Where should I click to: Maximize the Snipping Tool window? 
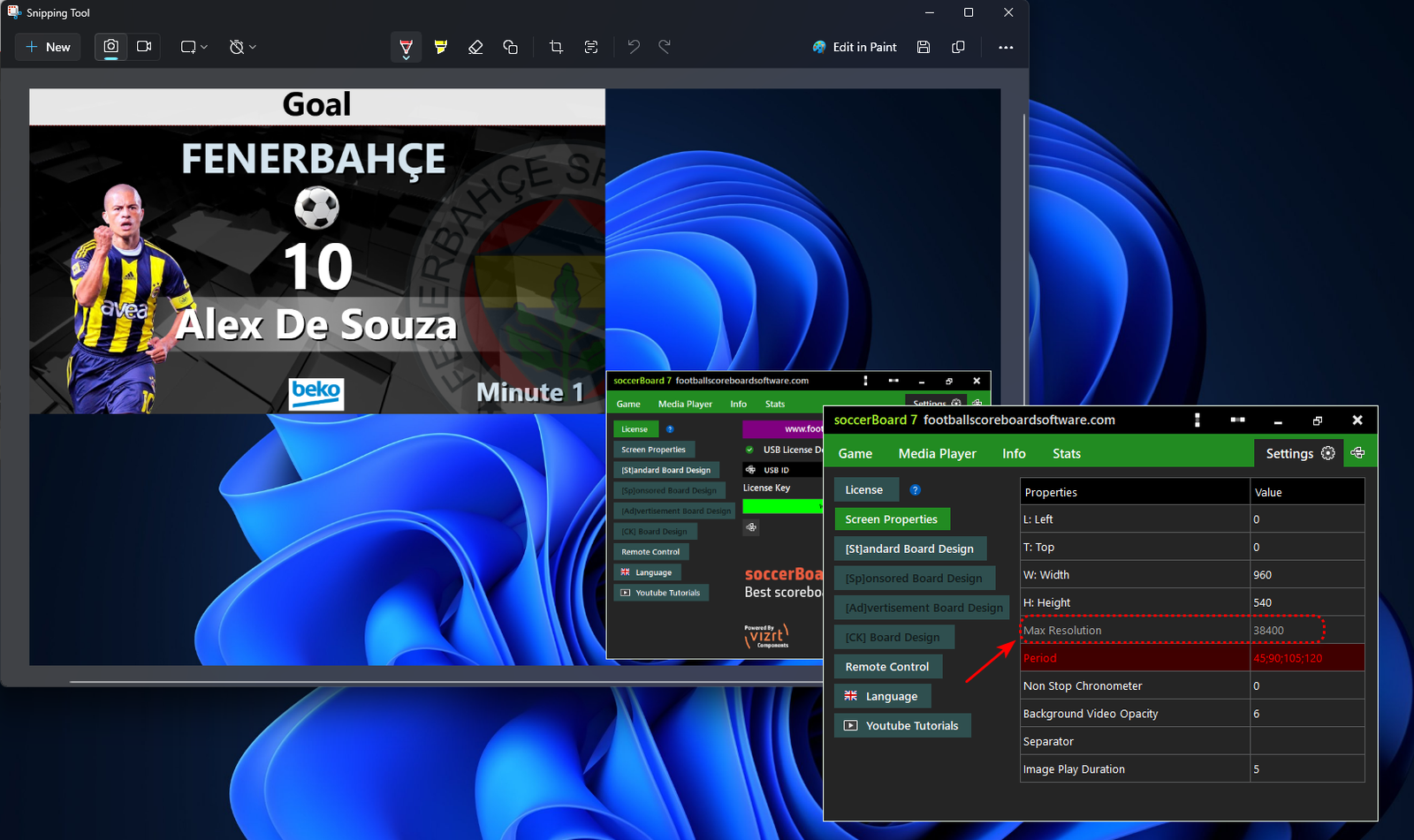coord(969,12)
